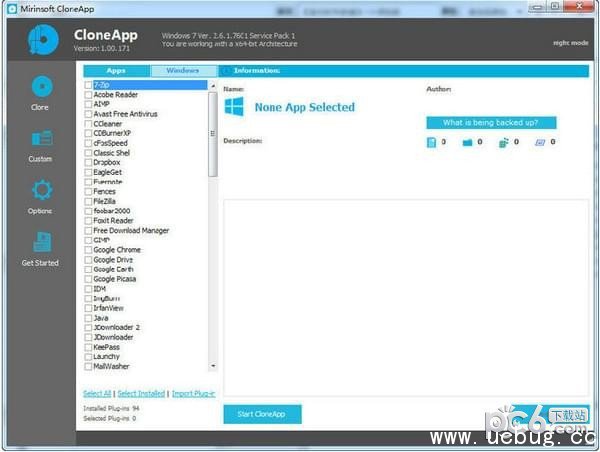Viewport: 600px width, 452px height.
Task: Check the Avast Free Antivirus checkbox
Action: point(88,114)
